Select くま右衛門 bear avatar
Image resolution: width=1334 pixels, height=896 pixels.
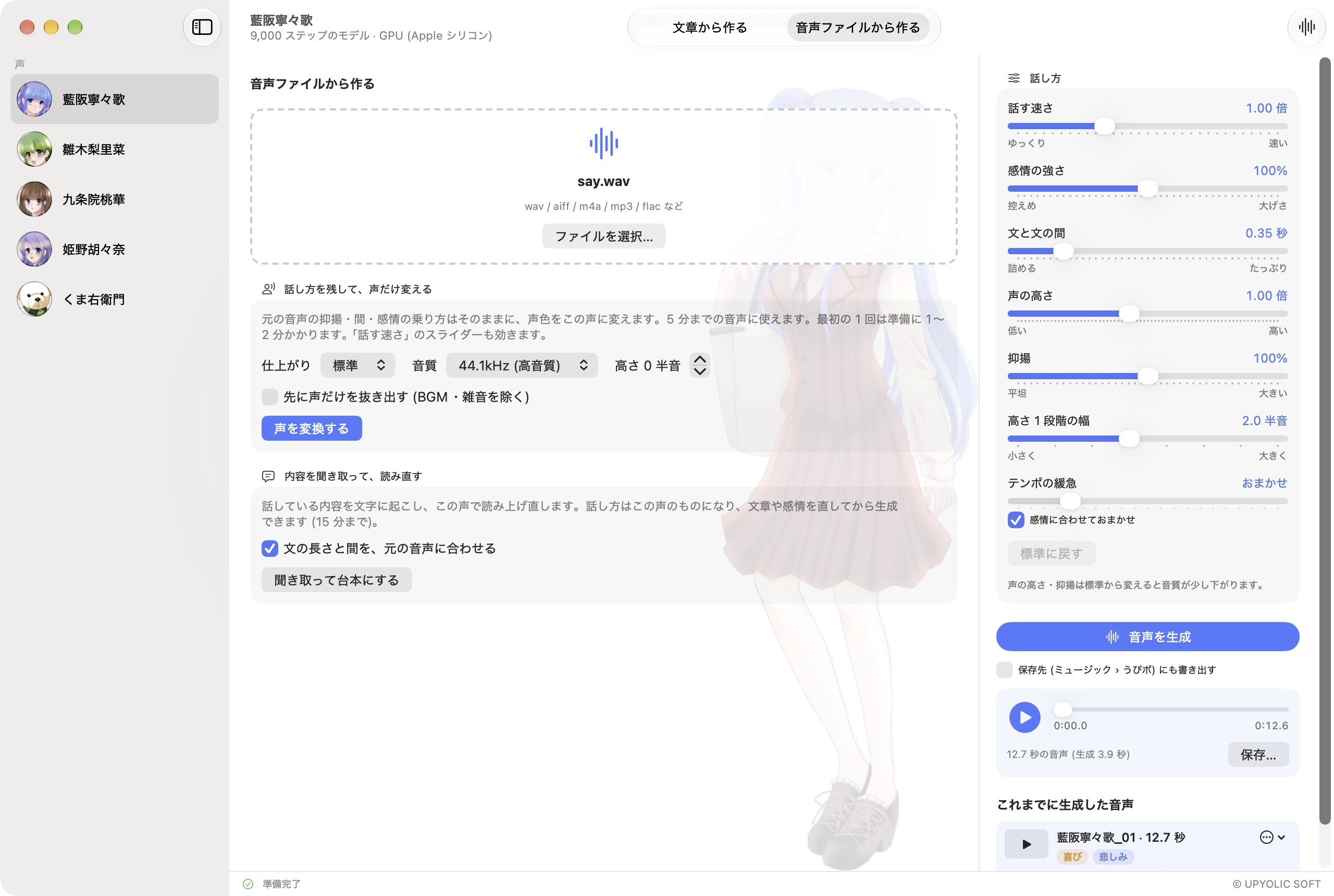pos(34,299)
